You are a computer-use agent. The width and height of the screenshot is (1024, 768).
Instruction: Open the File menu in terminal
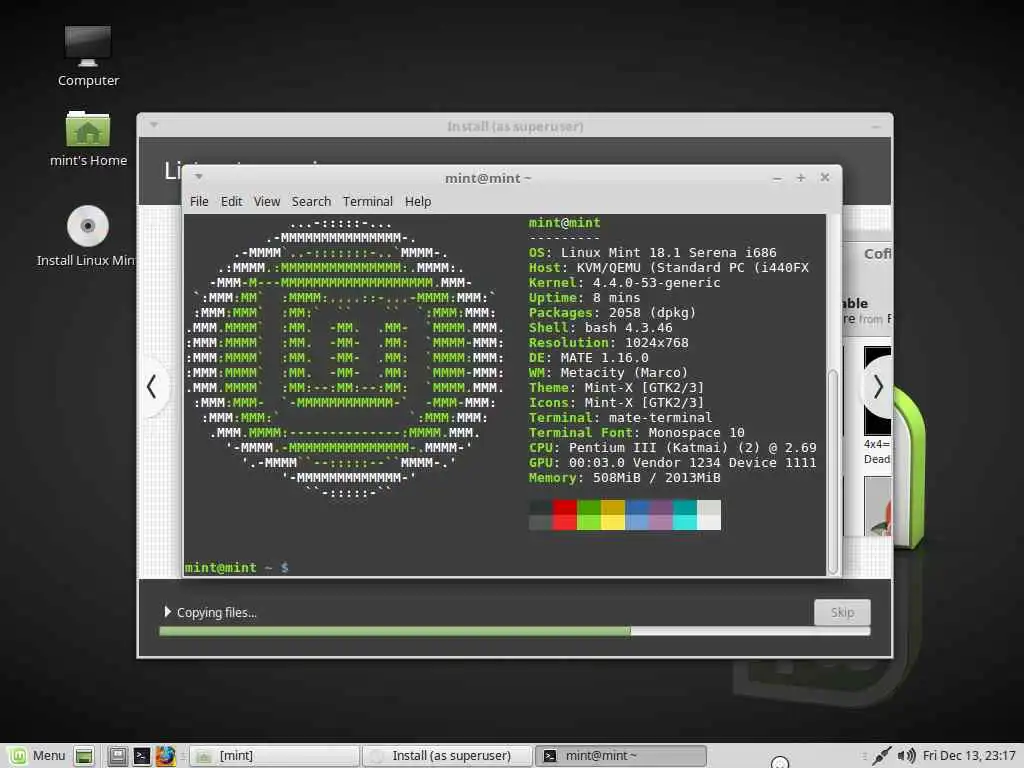point(199,202)
